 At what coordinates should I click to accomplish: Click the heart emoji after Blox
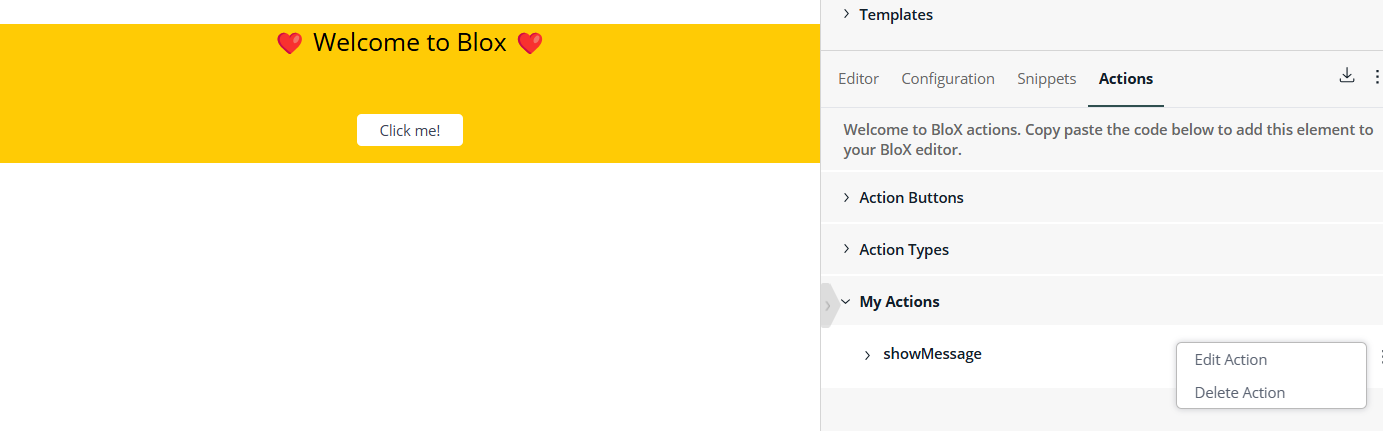[x=530, y=43]
